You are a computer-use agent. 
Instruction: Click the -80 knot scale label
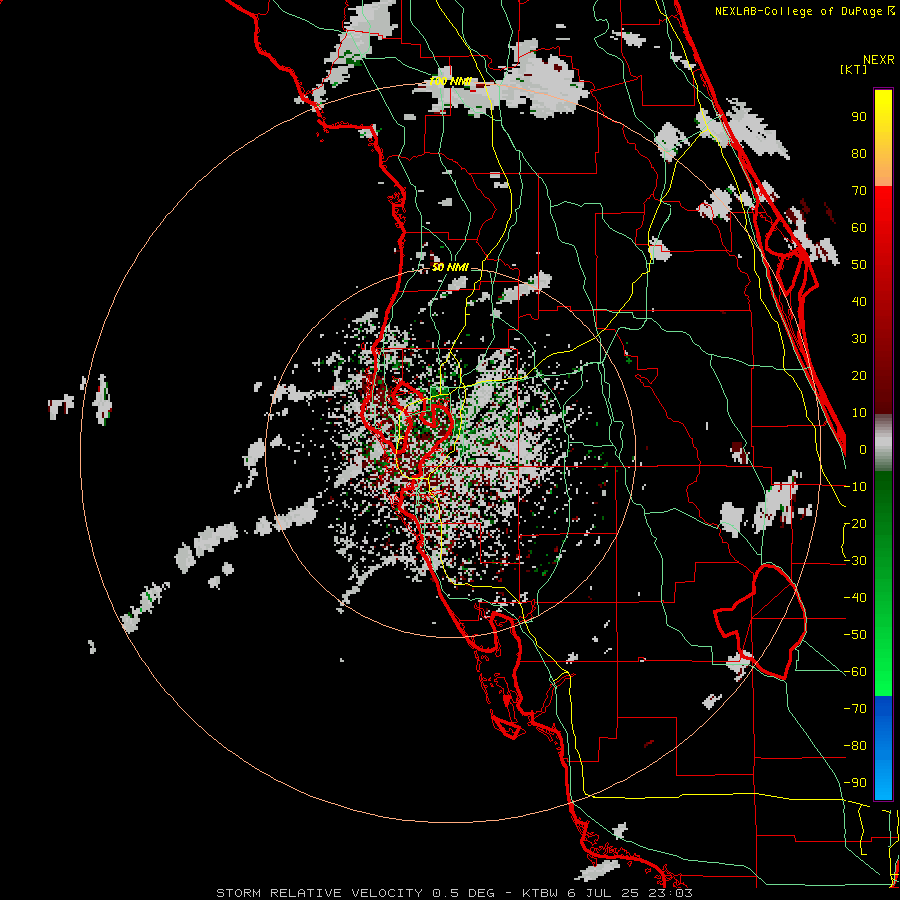click(x=855, y=746)
